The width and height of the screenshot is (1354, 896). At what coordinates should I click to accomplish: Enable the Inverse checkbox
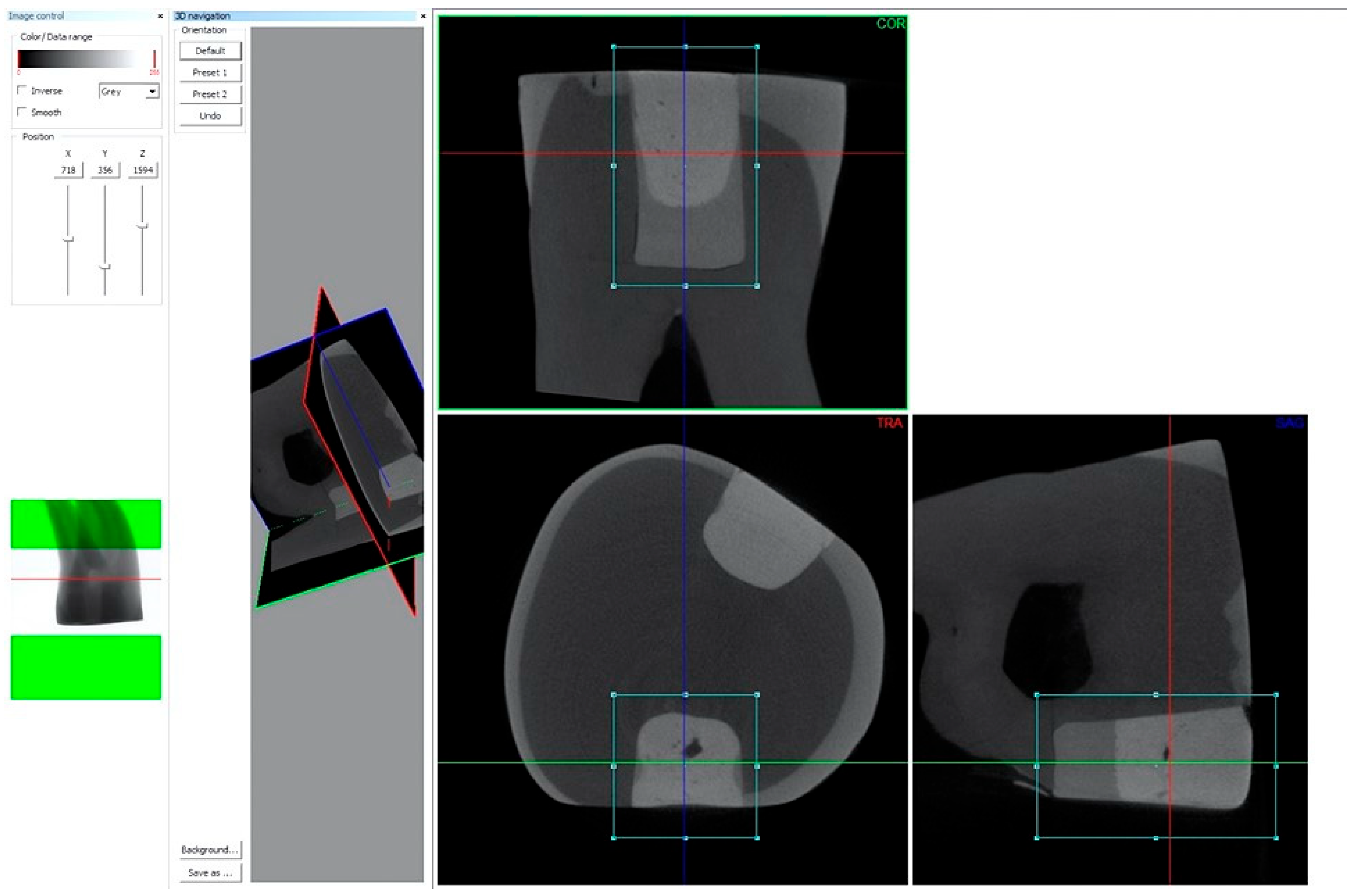click(22, 90)
